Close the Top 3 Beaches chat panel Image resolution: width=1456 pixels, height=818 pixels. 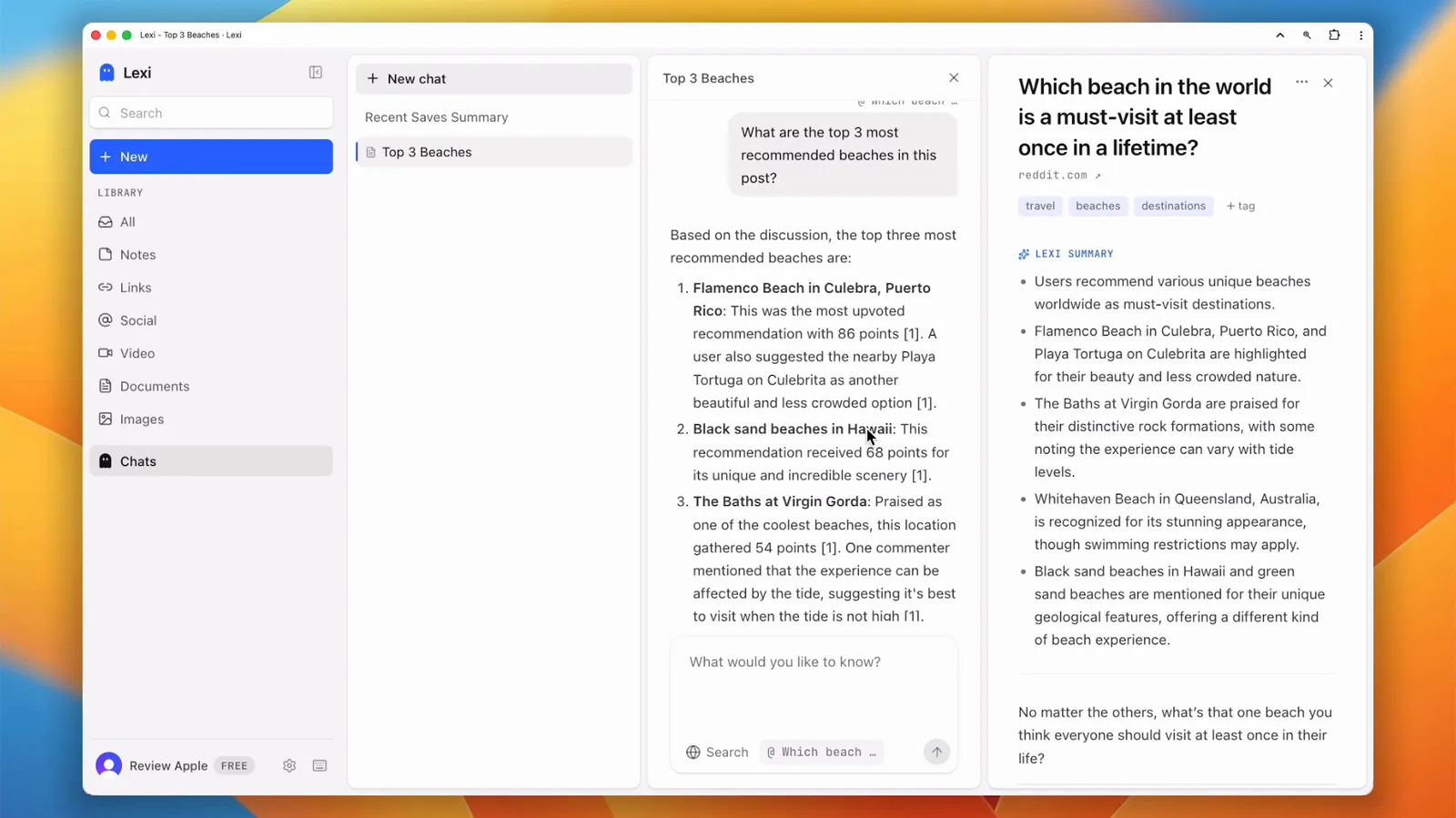(x=954, y=78)
